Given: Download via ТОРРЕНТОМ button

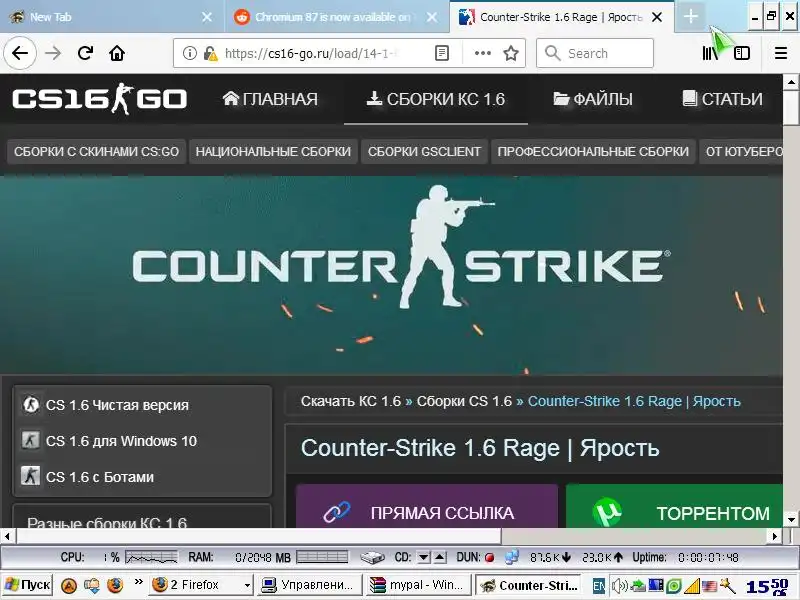Looking at the screenshot, I should [674, 506].
